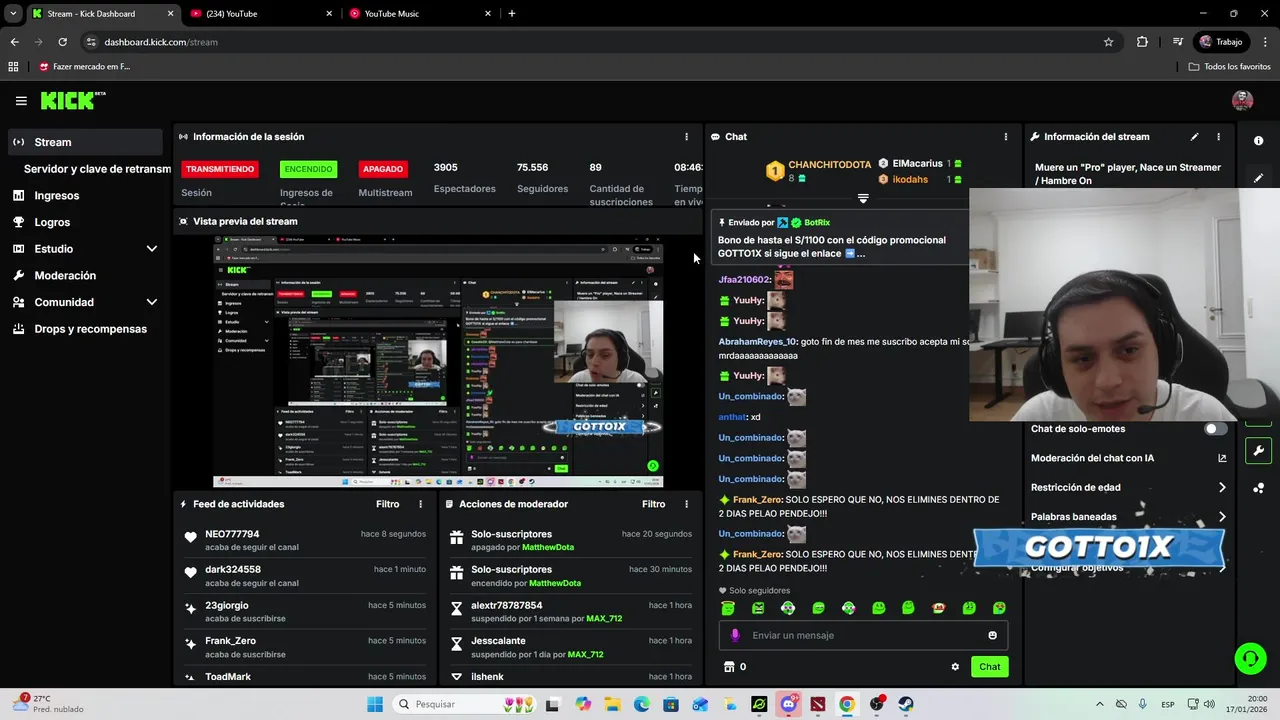Viewport: 1280px width, 720px height.
Task: Open the chat shop icon
Action: (729, 667)
